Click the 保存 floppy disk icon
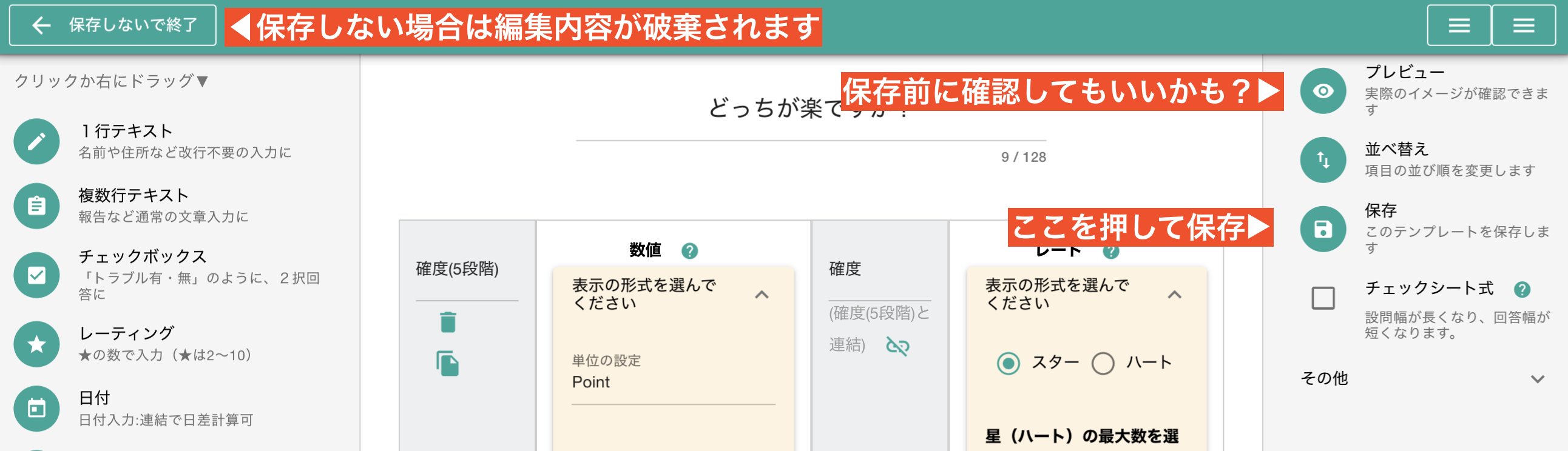 [x=1323, y=229]
